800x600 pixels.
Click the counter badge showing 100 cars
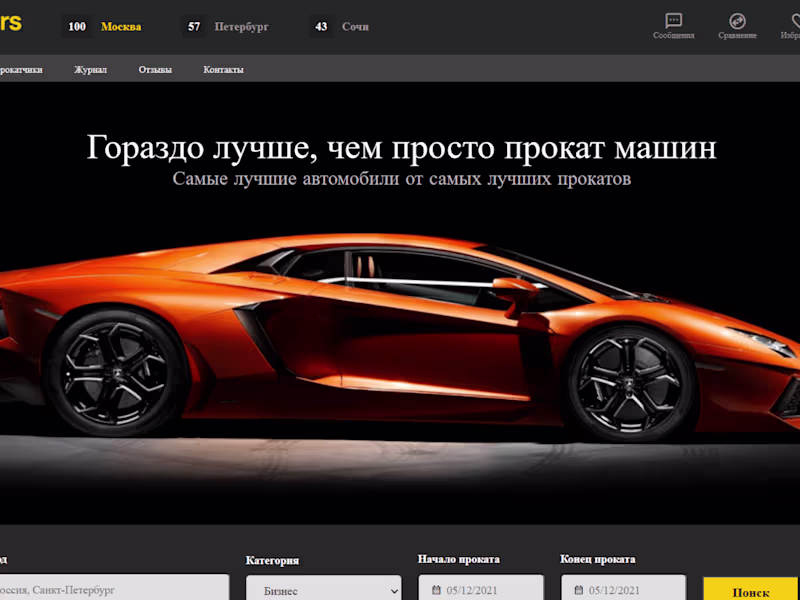(76, 27)
